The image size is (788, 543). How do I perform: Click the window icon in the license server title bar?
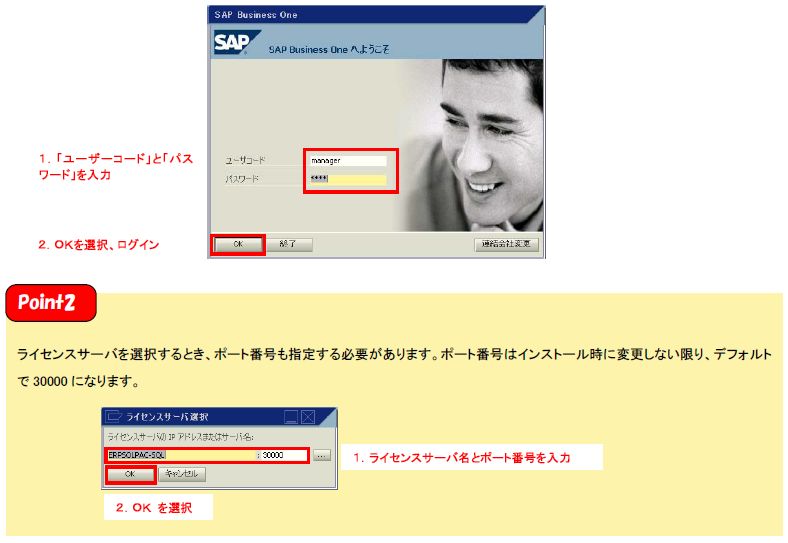coord(114,417)
